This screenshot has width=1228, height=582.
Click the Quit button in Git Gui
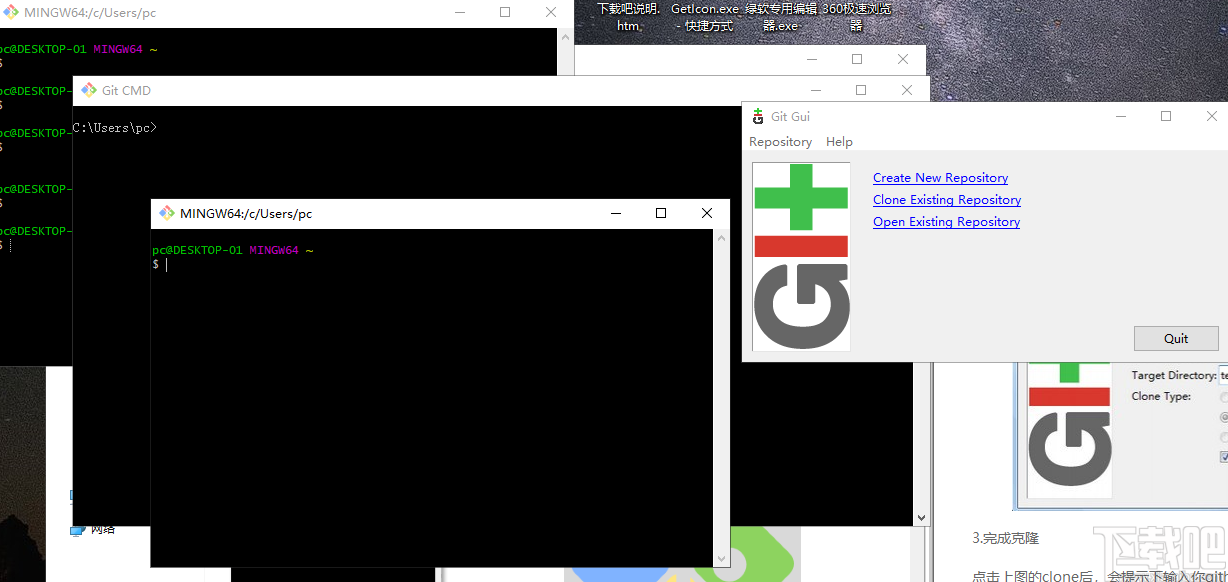point(1176,338)
